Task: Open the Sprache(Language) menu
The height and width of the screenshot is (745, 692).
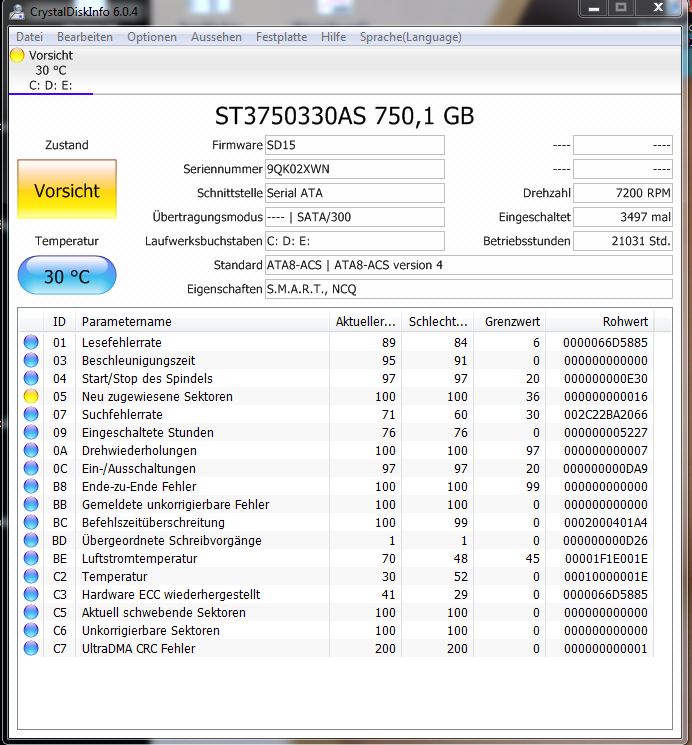Action: pos(411,37)
